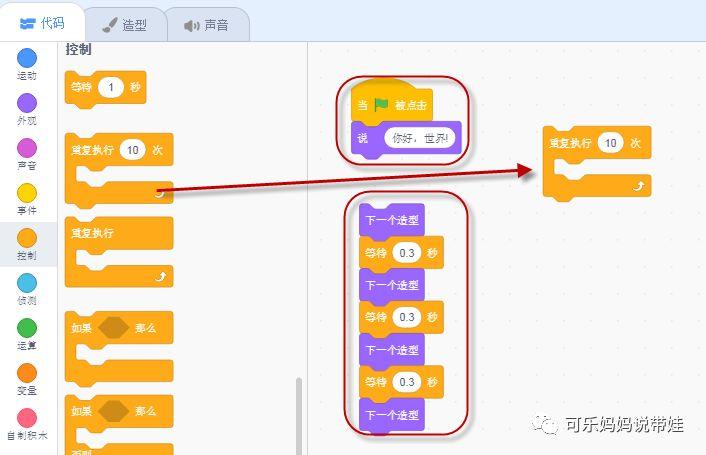This screenshot has height=455, width=706.
Task: Click the first 如果 那么 block in palette
Action: click(x=119, y=349)
